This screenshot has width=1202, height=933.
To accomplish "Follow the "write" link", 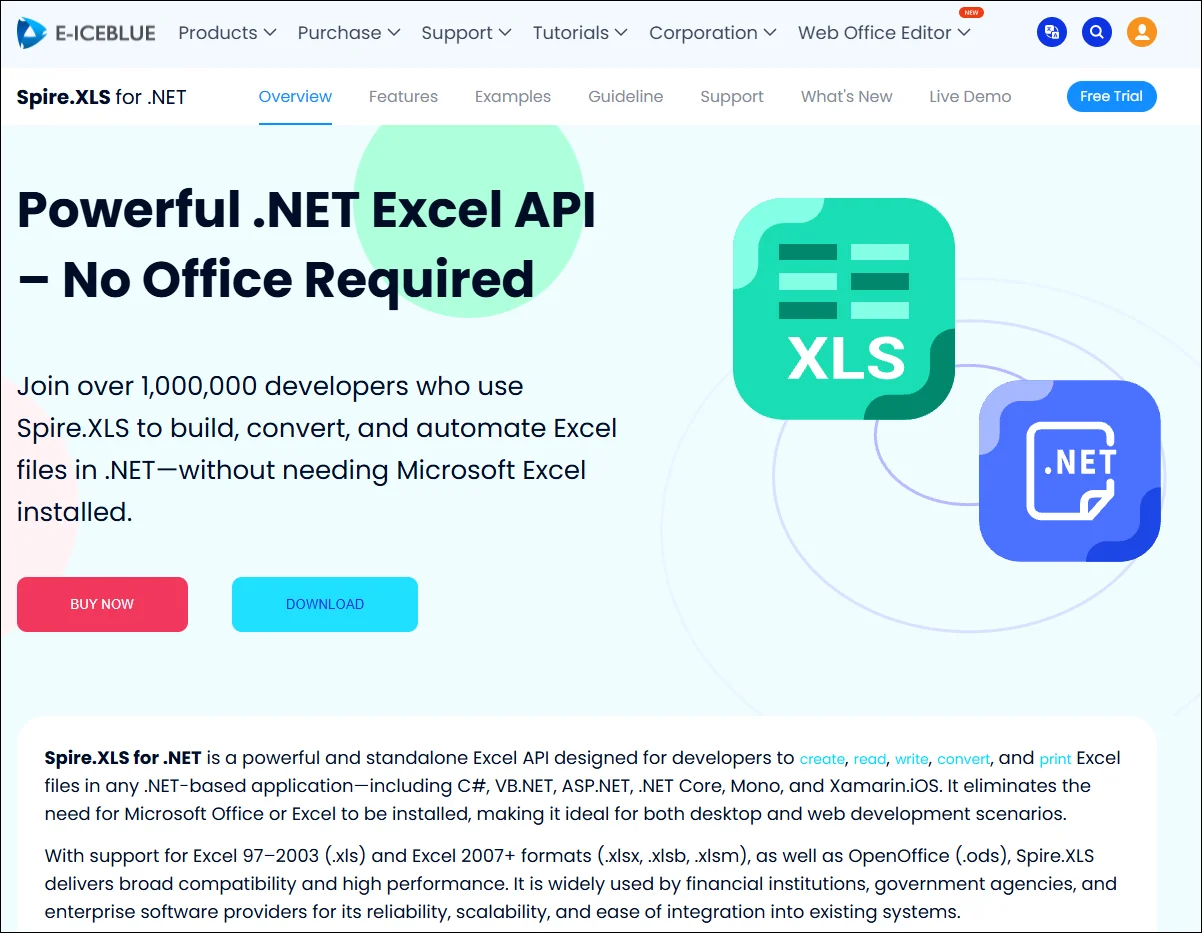I will pyautogui.click(x=912, y=759).
